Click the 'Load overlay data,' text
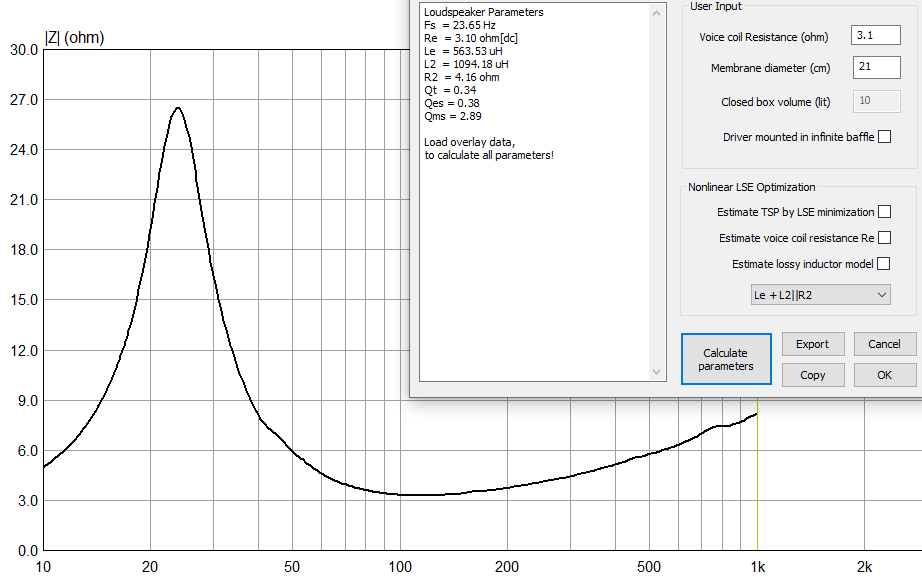This screenshot has width=922, height=577. [x=469, y=142]
